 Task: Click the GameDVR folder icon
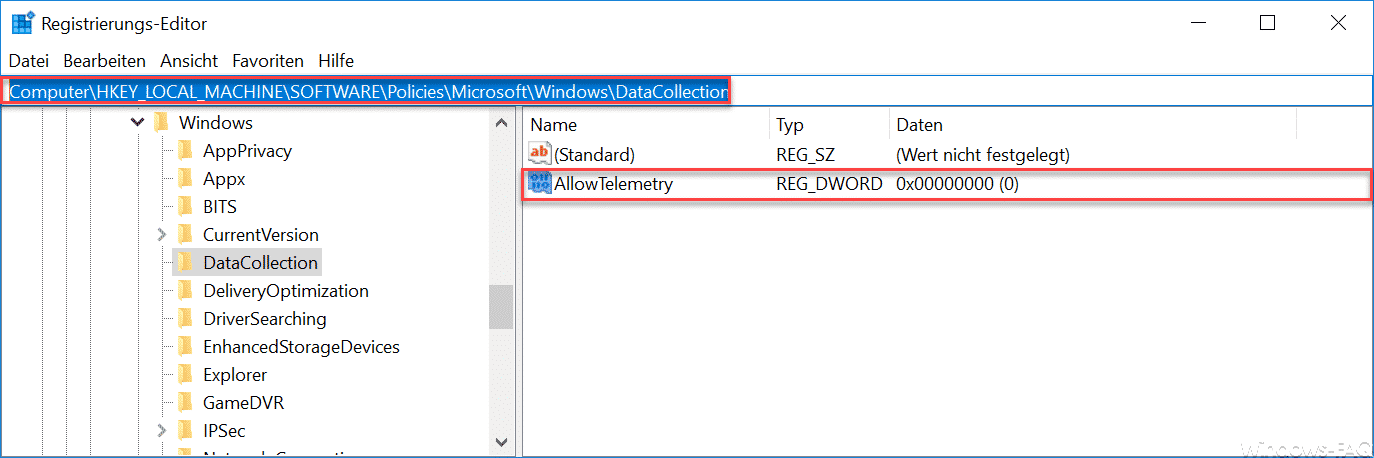(x=185, y=403)
